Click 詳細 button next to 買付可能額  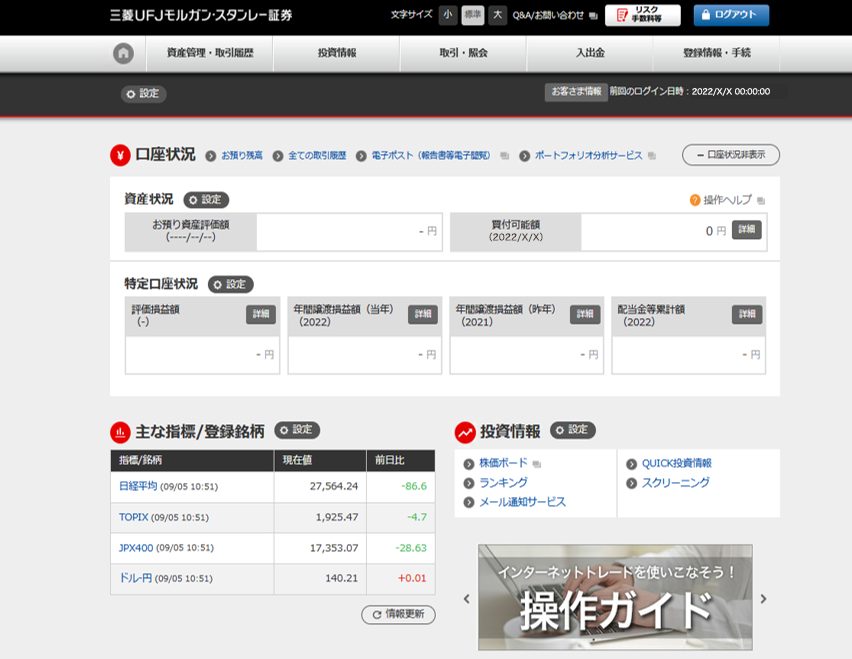[x=746, y=230]
